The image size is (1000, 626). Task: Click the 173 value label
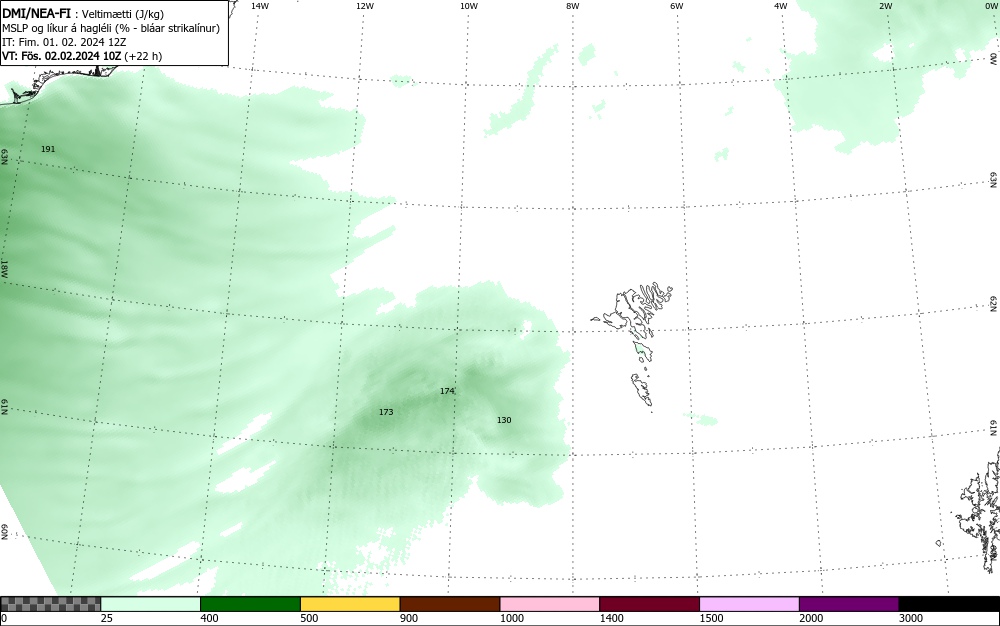pyautogui.click(x=386, y=412)
